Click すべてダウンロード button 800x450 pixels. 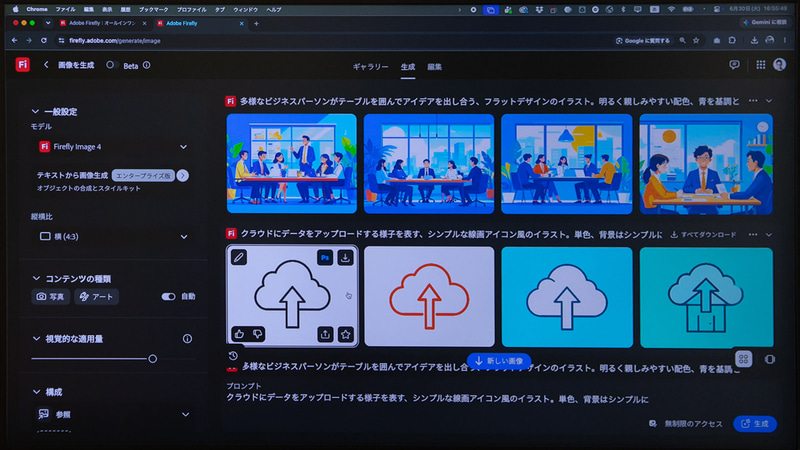(703, 235)
